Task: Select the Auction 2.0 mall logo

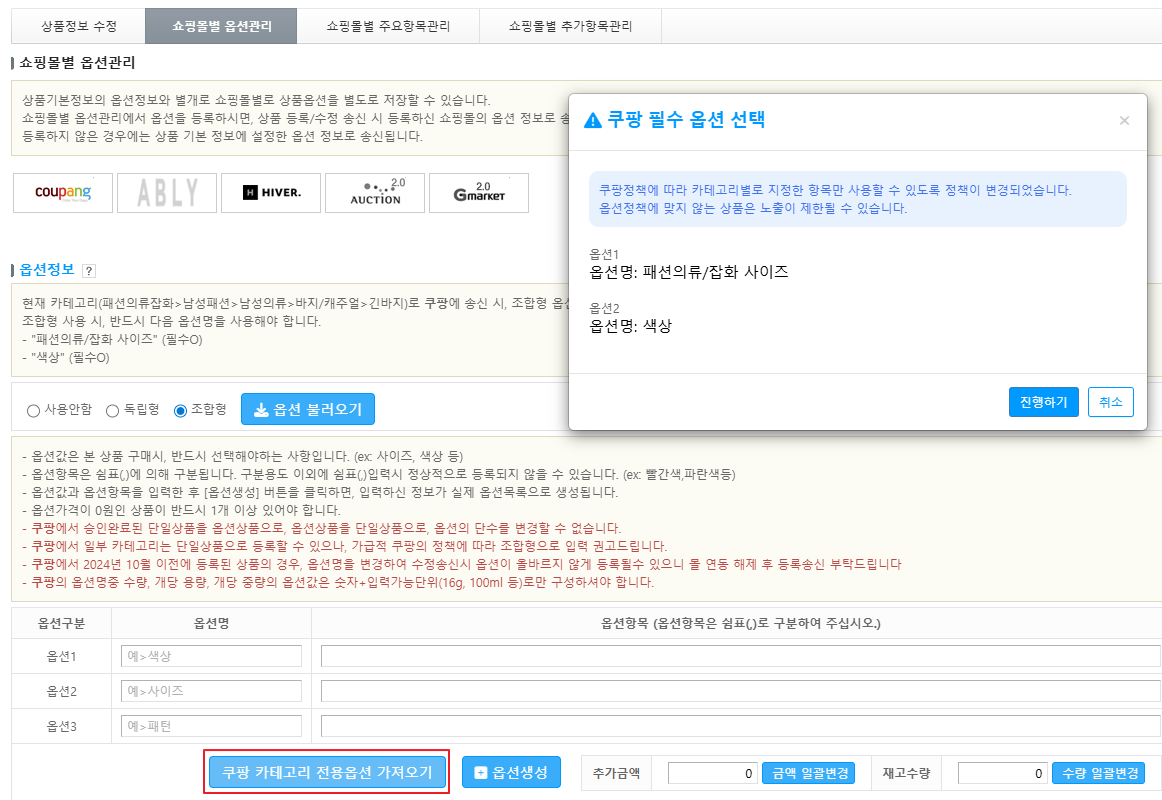Action: pyautogui.click(x=375, y=192)
